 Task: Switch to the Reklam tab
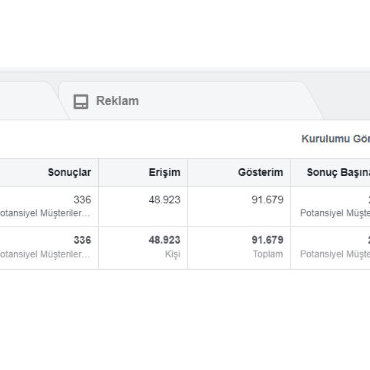(x=190, y=101)
